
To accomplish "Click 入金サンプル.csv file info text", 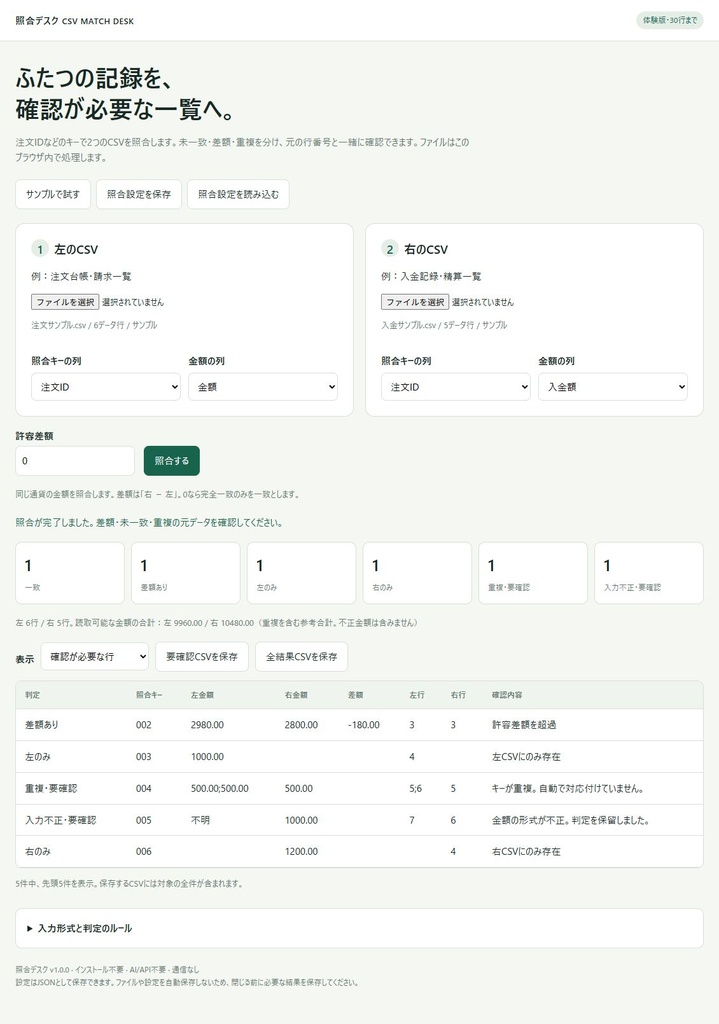I will [x=444, y=325].
